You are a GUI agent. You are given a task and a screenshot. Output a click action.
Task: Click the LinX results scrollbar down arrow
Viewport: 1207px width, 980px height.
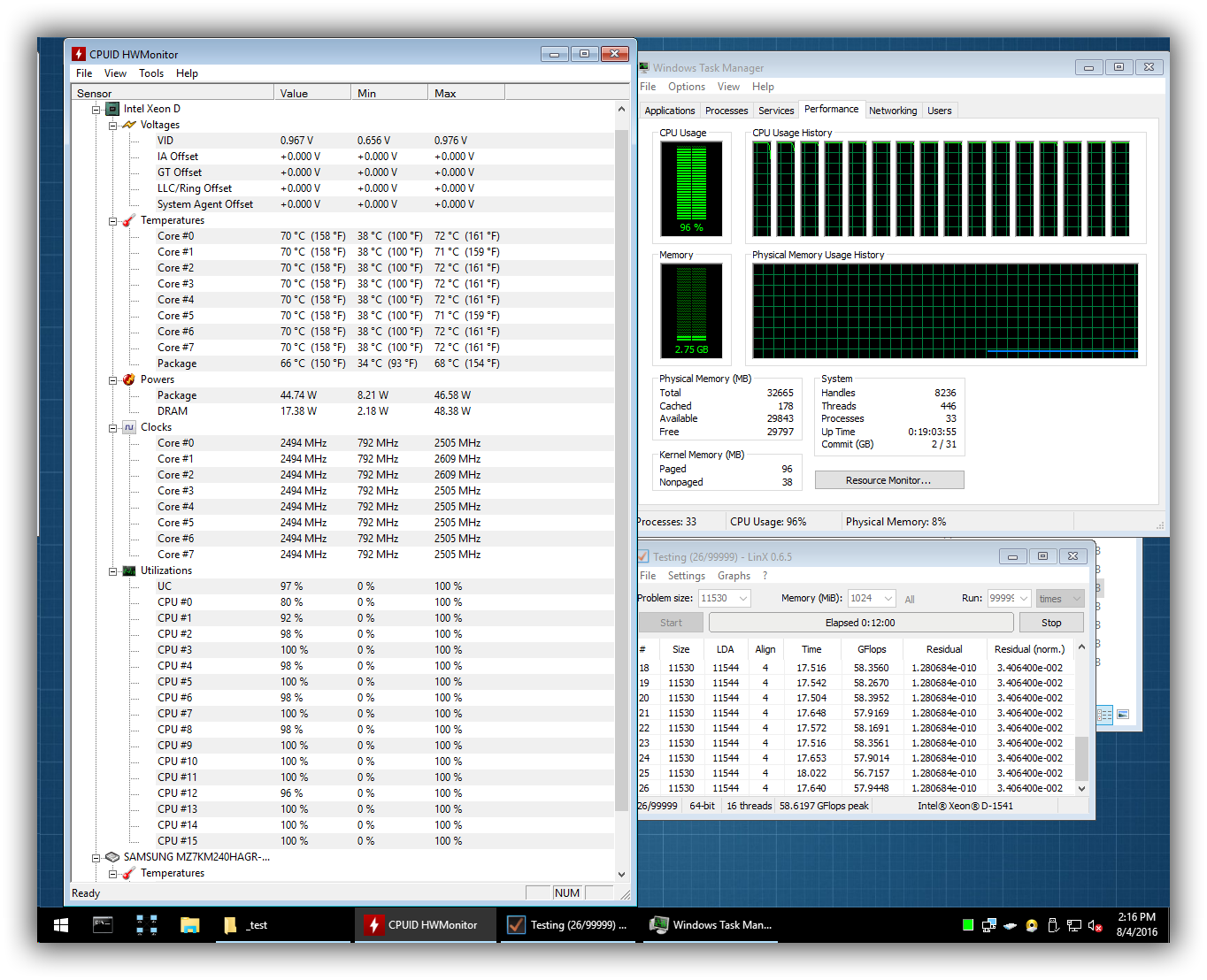[x=1081, y=788]
